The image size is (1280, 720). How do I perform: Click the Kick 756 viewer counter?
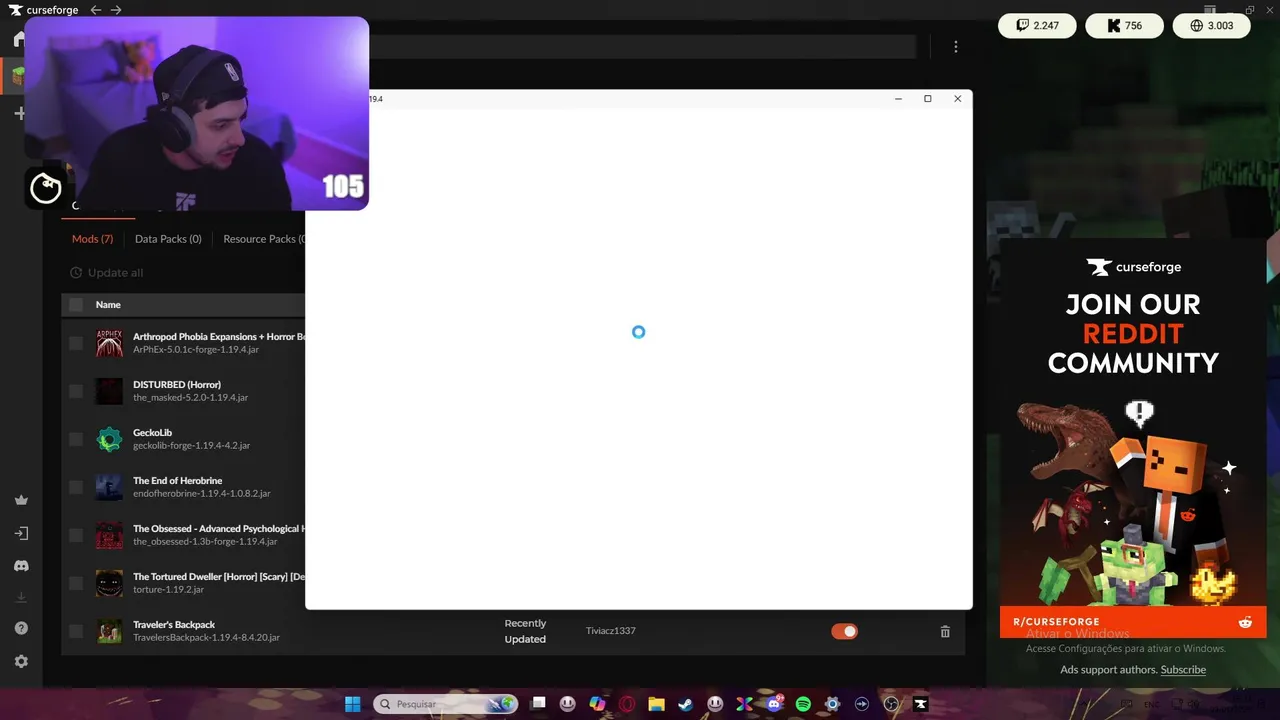[x=1124, y=26]
